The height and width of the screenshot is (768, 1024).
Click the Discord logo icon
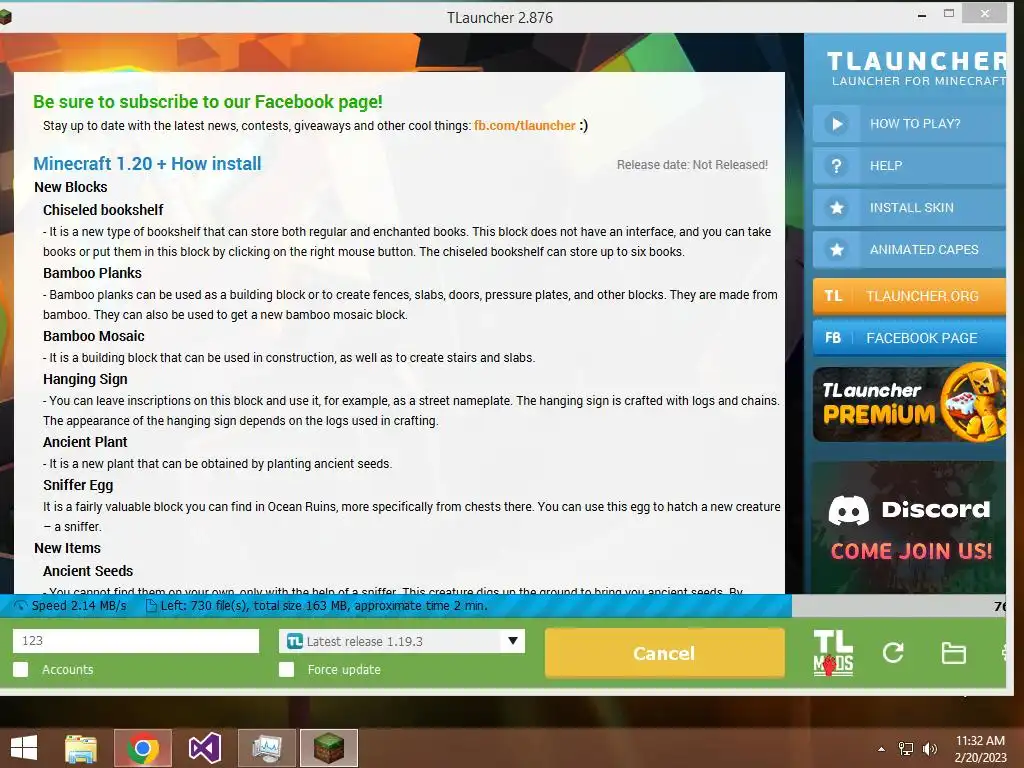(x=848, y=510)
